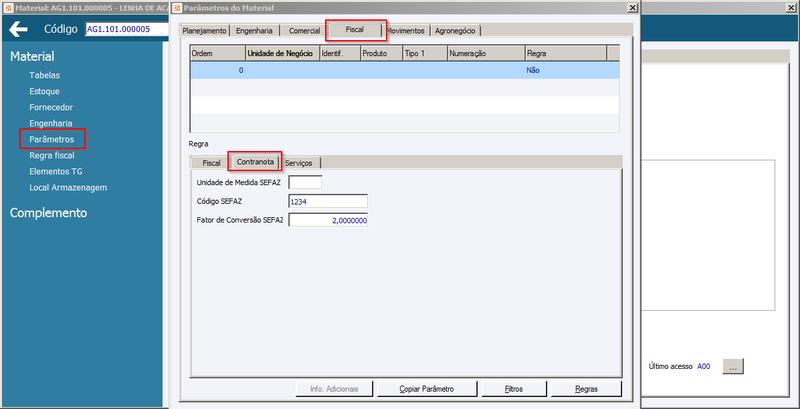Click the Regra column header
800x409 pixels.
[566, 54]
